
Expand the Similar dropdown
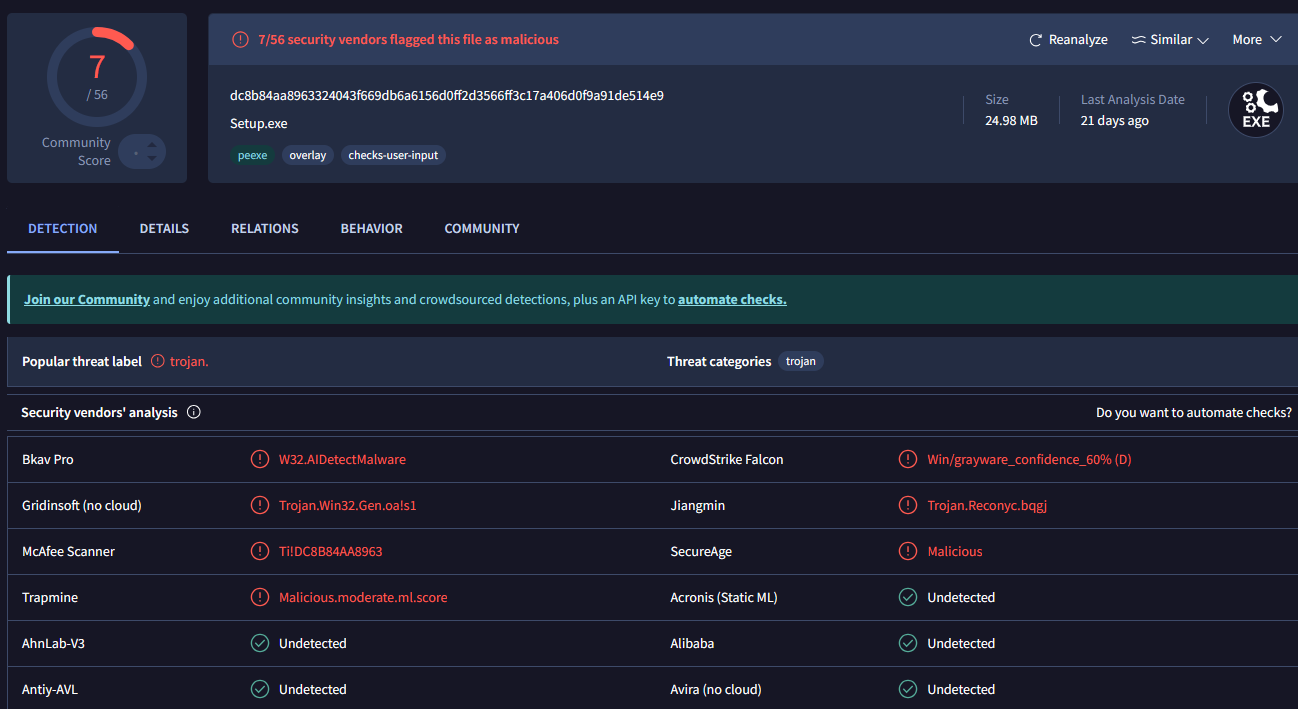(1170, 40)
